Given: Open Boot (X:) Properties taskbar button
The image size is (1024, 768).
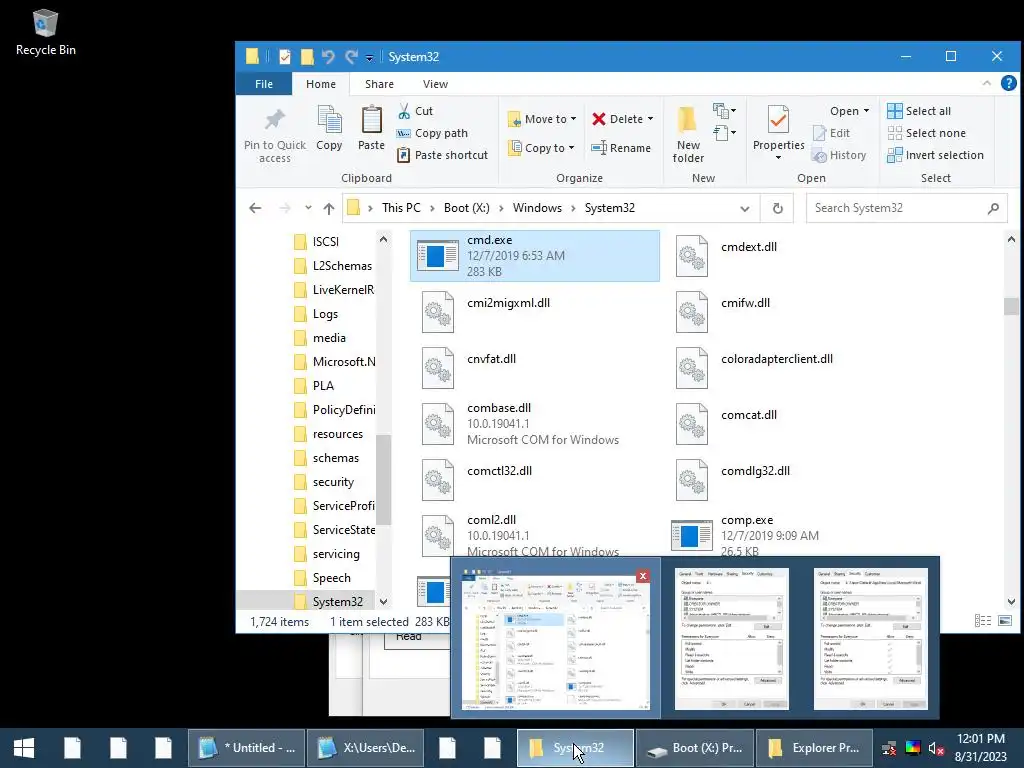Looking at the screenshot, I should click(695, 748).
